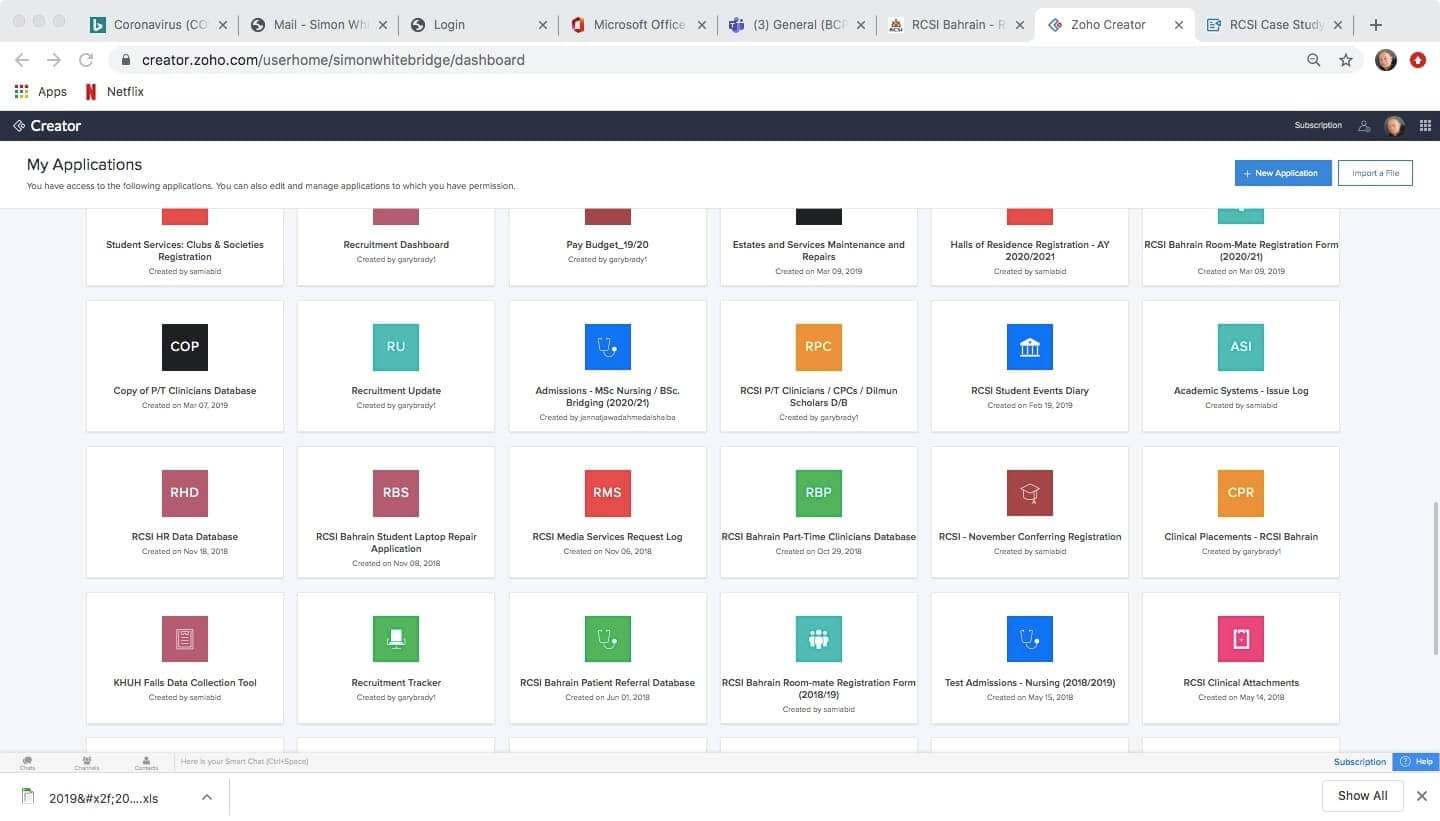Screen dimensions: 1440x821
Task: Open the Room-mate Registration 2018/19 people icon
Action: 818,639
